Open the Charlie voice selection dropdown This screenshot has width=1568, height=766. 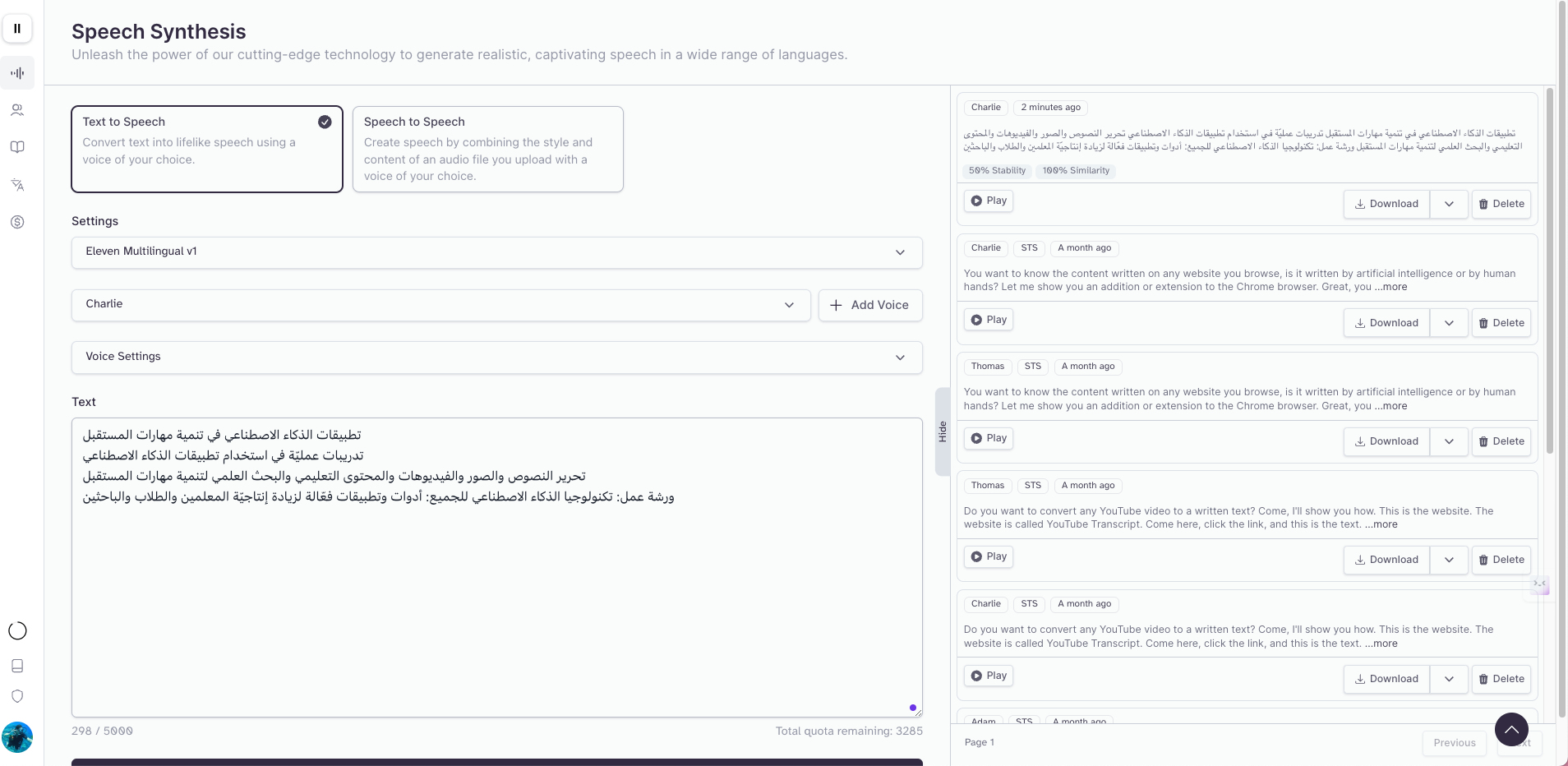coord(440,305)
